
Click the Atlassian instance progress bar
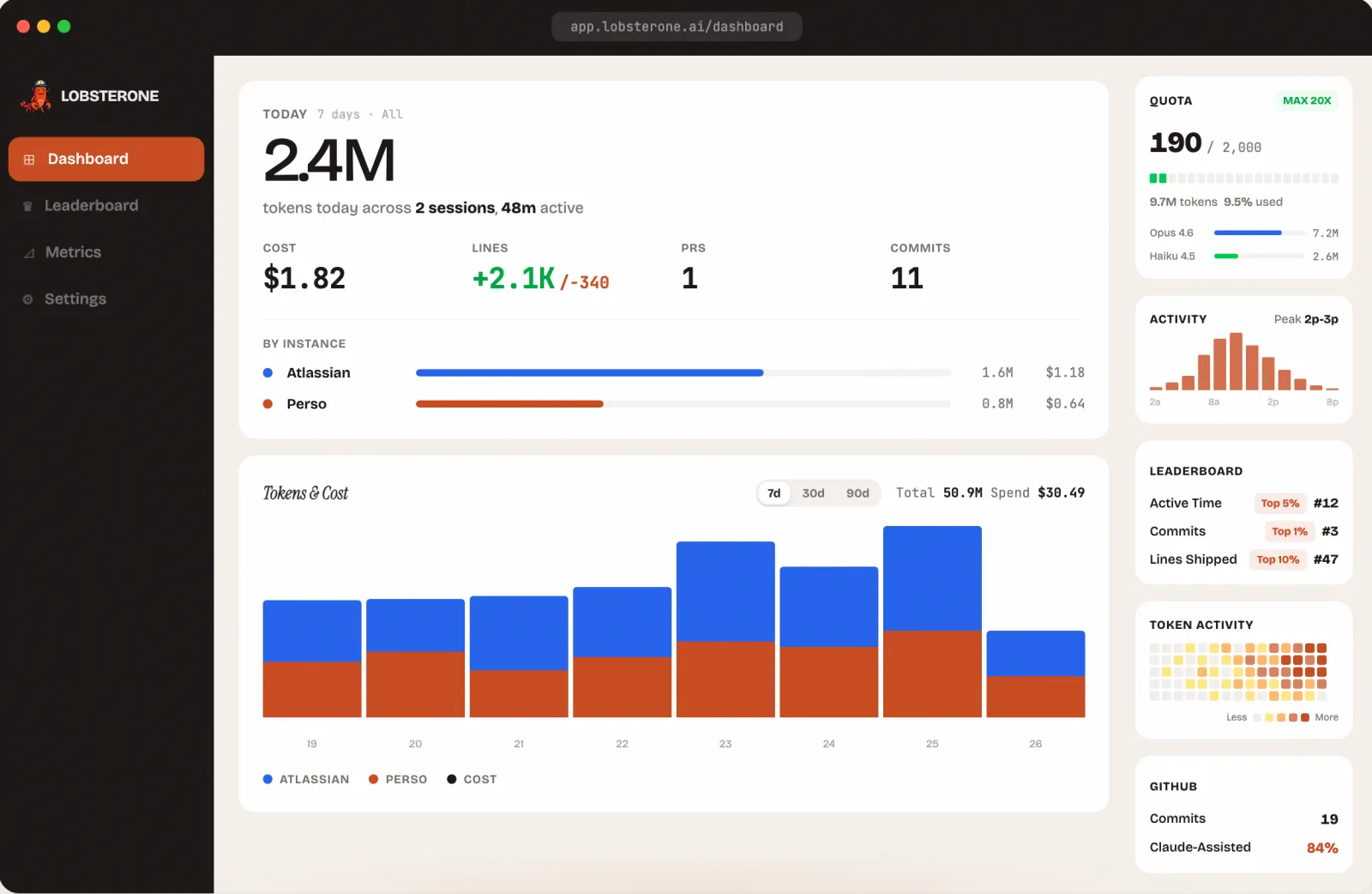point(683,373)
